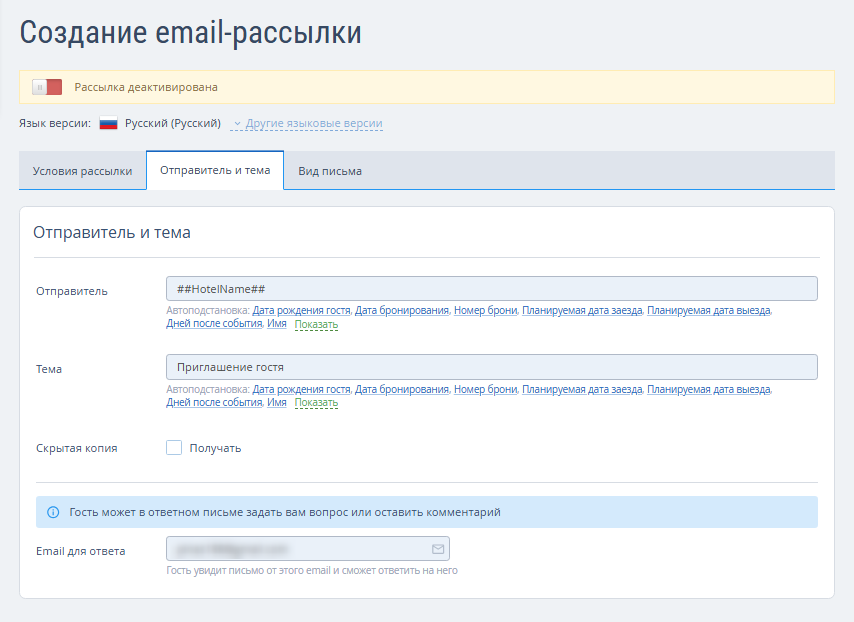Click the envelope icon in reply email field
Viewport: 854px width, 622px height.
point(437,549)
